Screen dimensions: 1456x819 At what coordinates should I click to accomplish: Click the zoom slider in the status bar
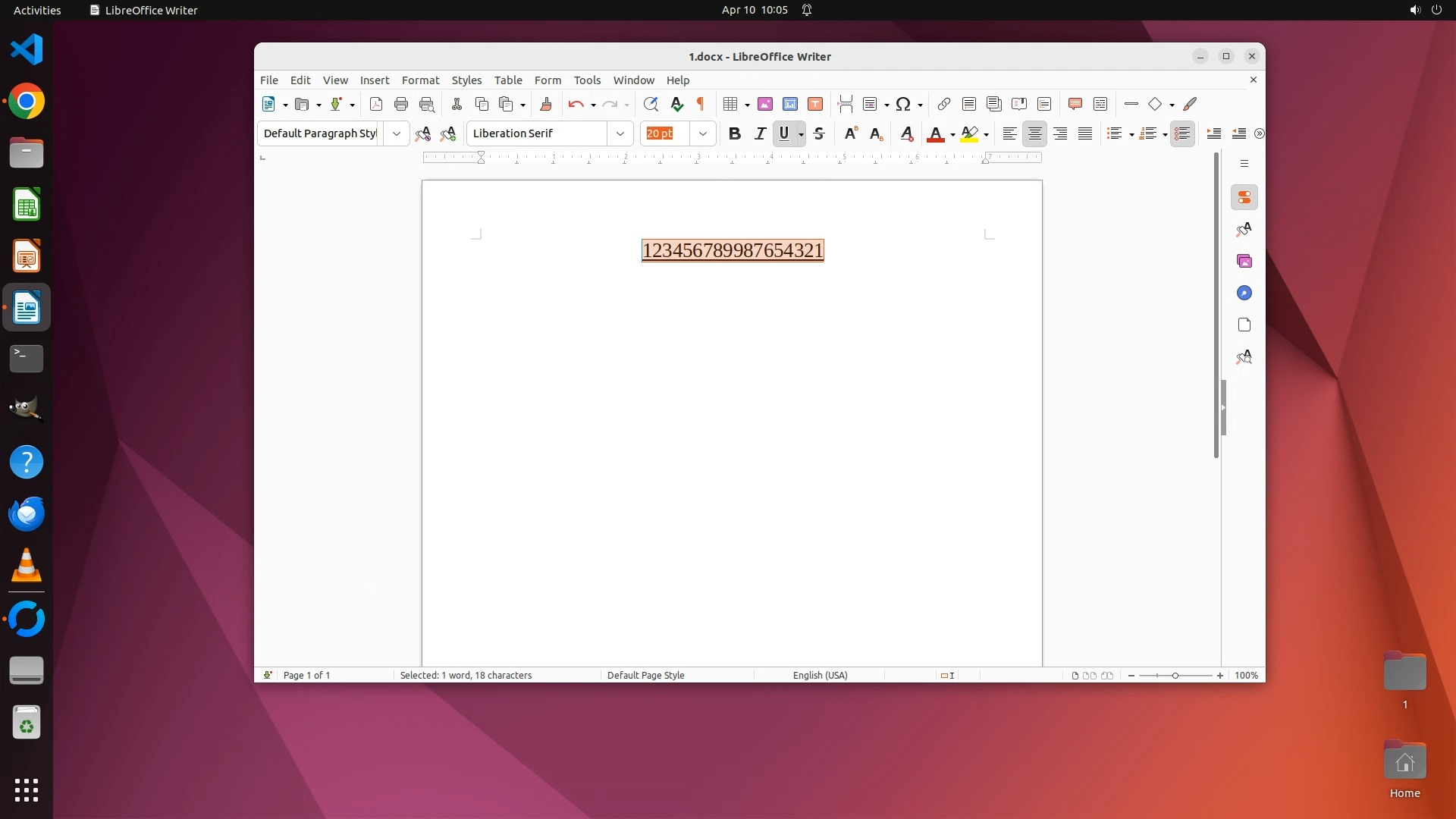1175,676
